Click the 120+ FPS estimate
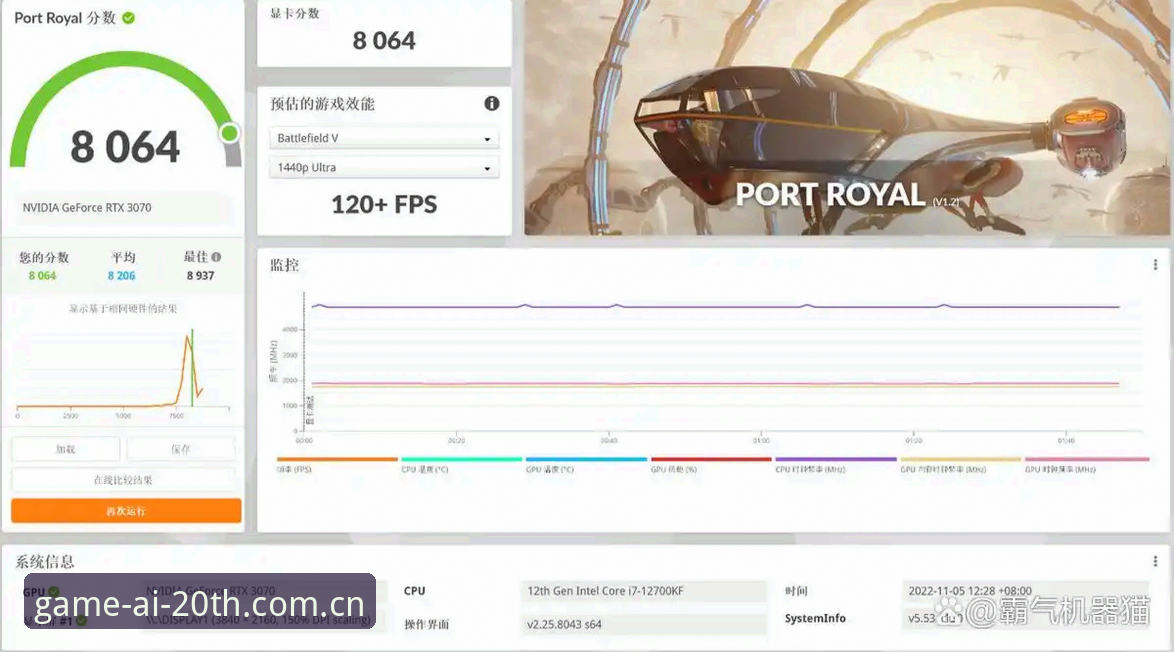The width and height of the screenshot is (1174, 652). click(x=384, y=204)
